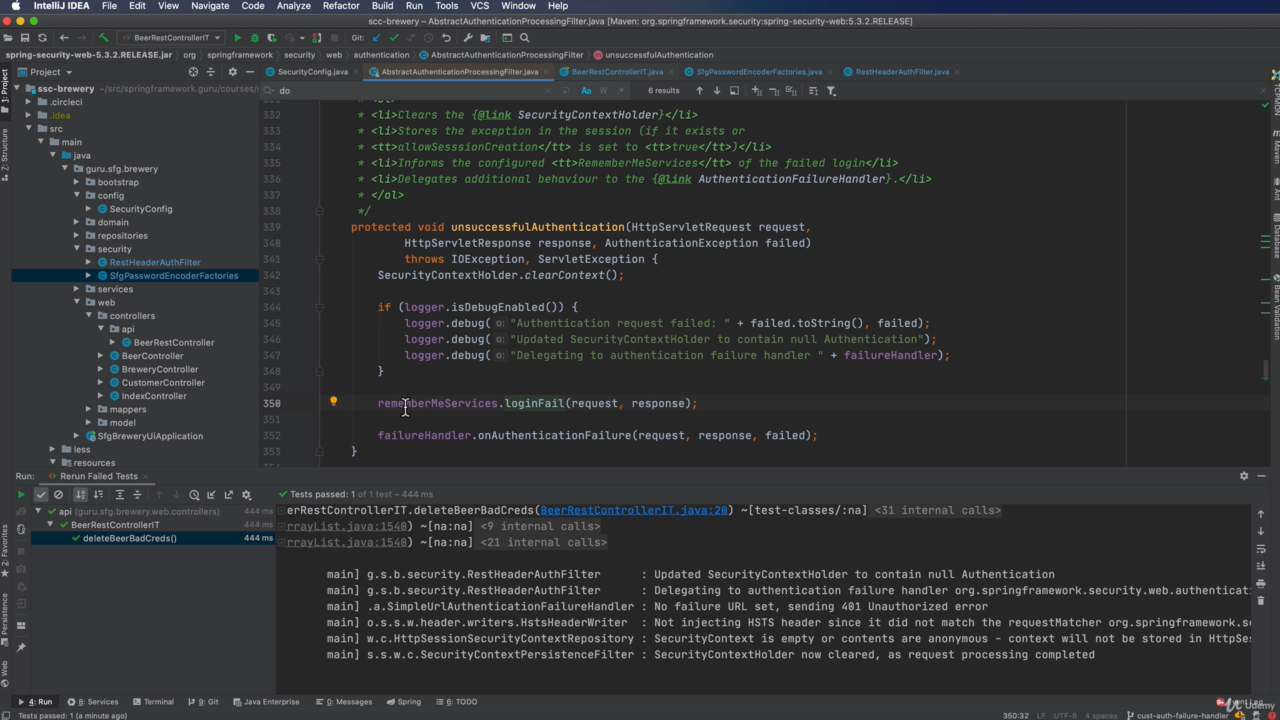Image resolution: width=1280 pixels, height=720 pixels.
Task: Open the Project panel settings gear
Action: (x=232, y=72)
